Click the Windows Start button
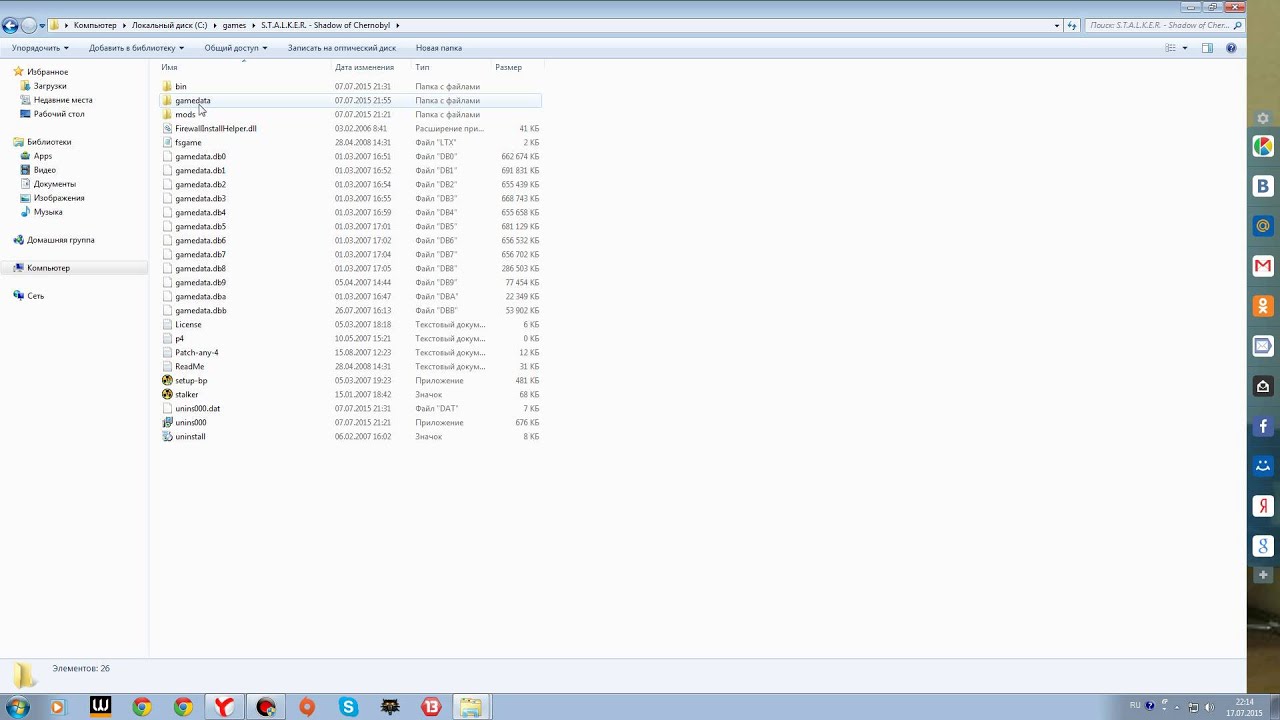 tap(17, 707)
